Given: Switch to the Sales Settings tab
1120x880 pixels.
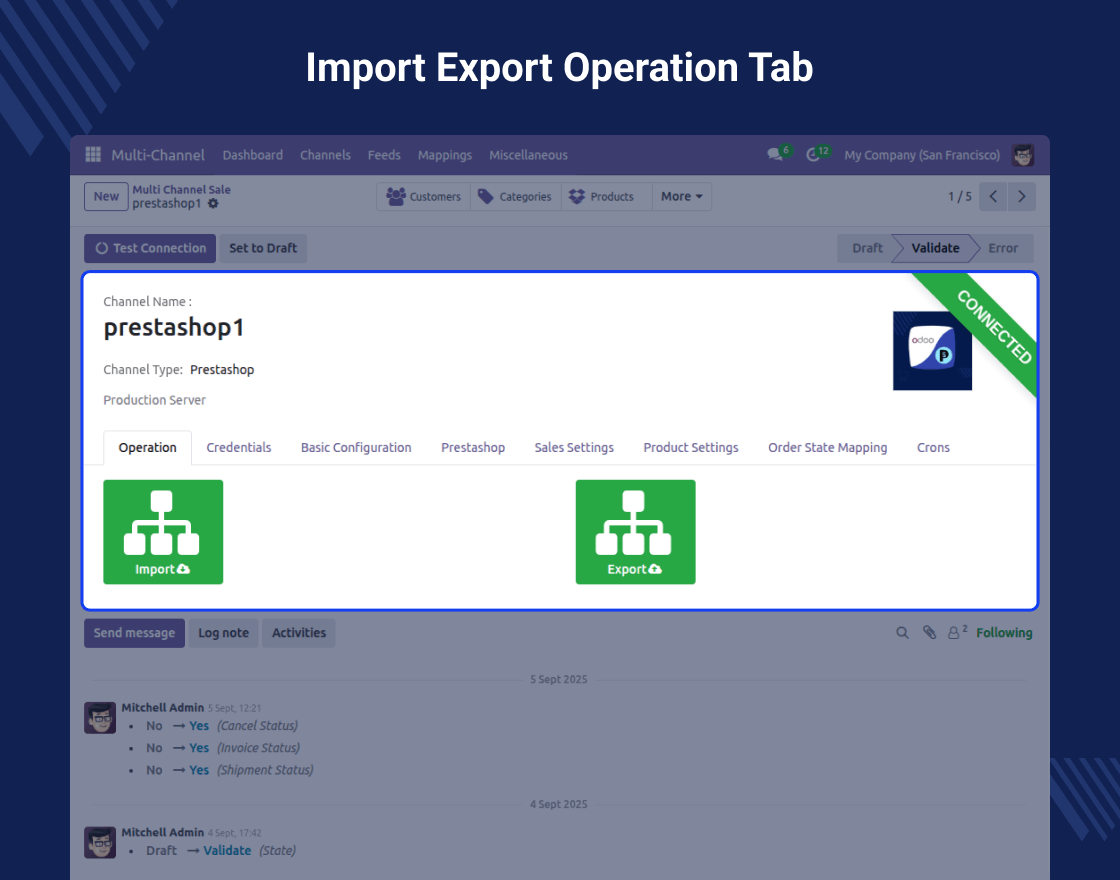Looking at the screenshot, I should click(x=574, y=448).
